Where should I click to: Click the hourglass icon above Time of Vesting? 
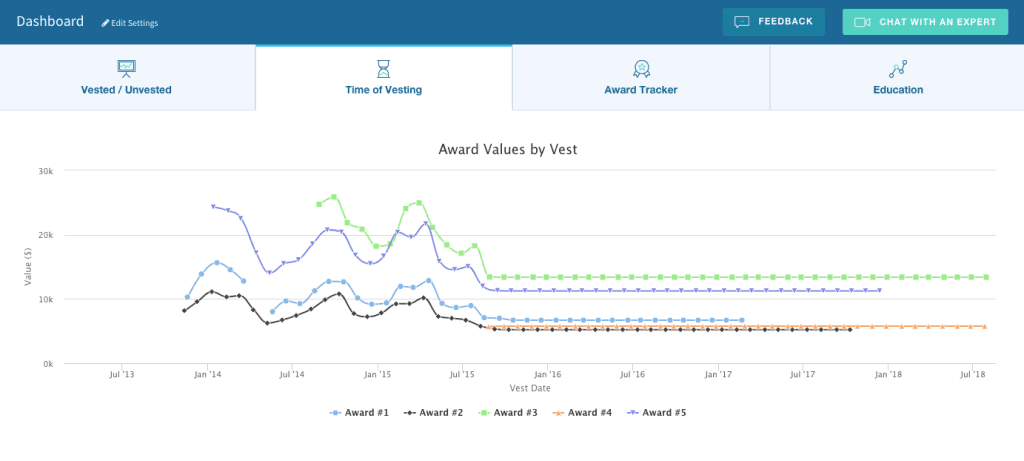[383, 69]
